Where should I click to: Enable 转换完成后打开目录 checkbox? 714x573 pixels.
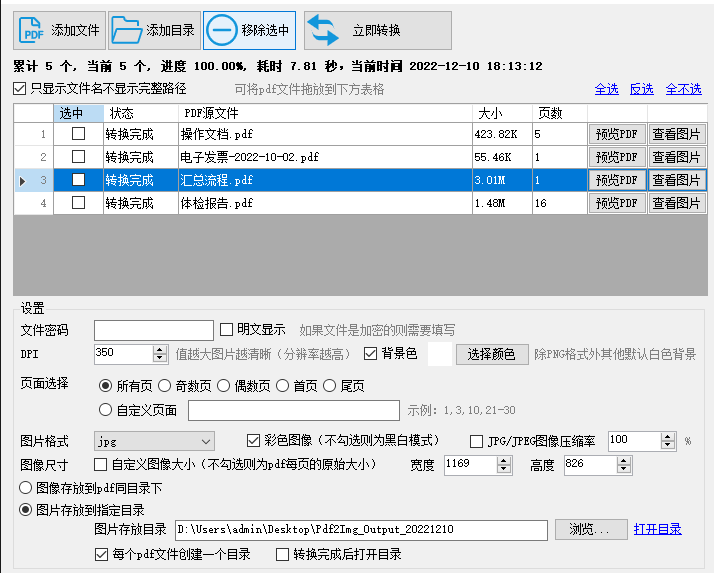pyautogui.click(x=282, y=554)
